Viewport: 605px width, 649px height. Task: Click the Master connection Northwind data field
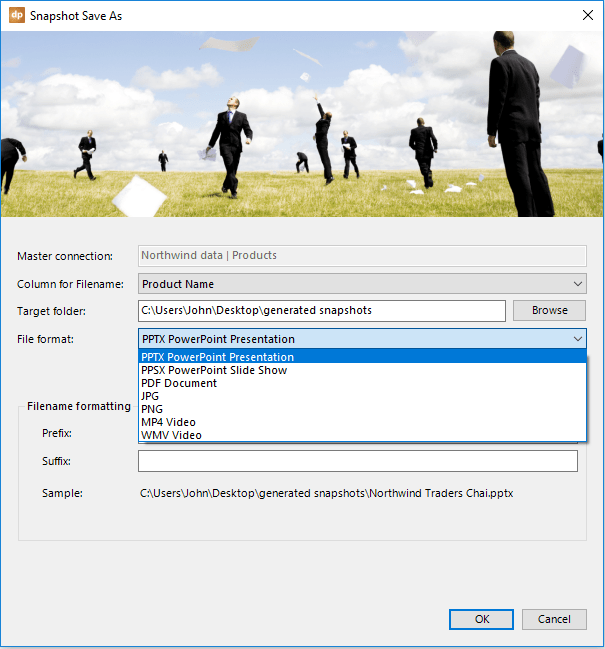362,255
